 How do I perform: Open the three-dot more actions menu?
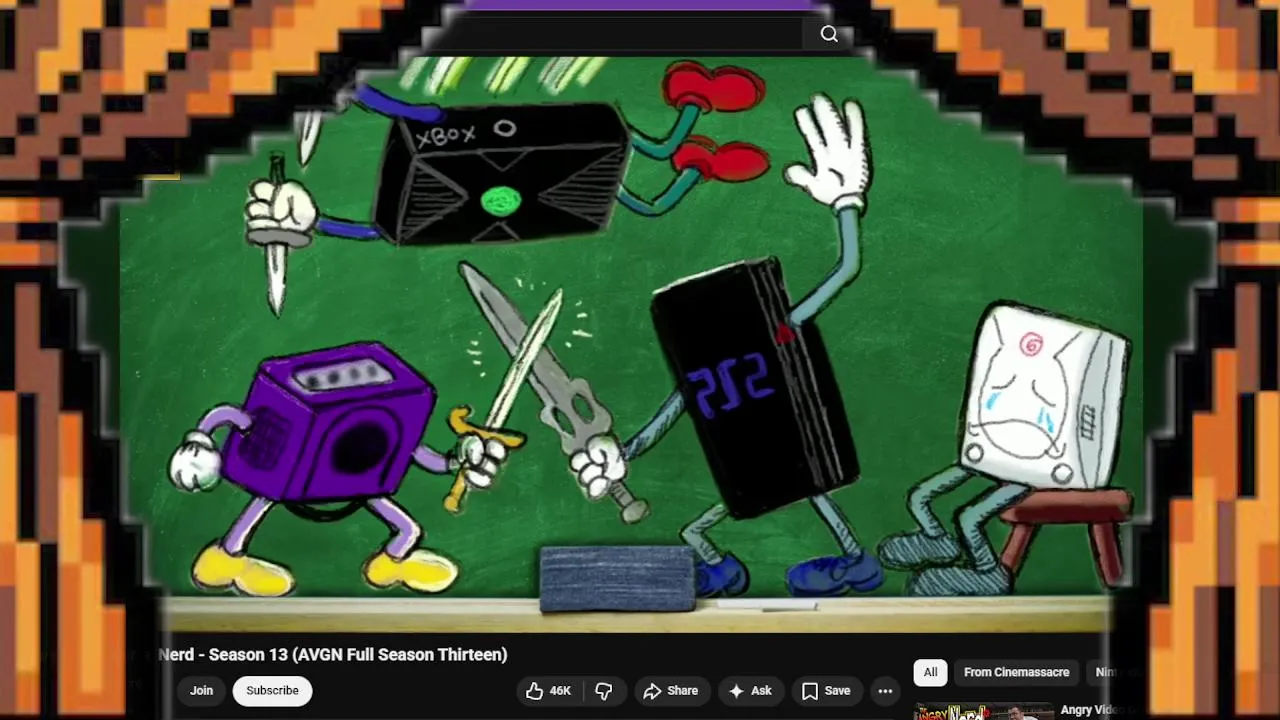tap(885, 691)
